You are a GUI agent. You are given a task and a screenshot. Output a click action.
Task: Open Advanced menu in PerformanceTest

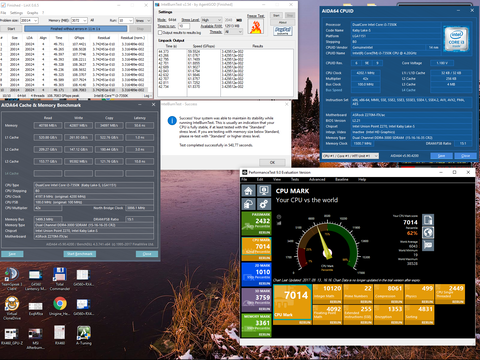[x=317, y=179]
